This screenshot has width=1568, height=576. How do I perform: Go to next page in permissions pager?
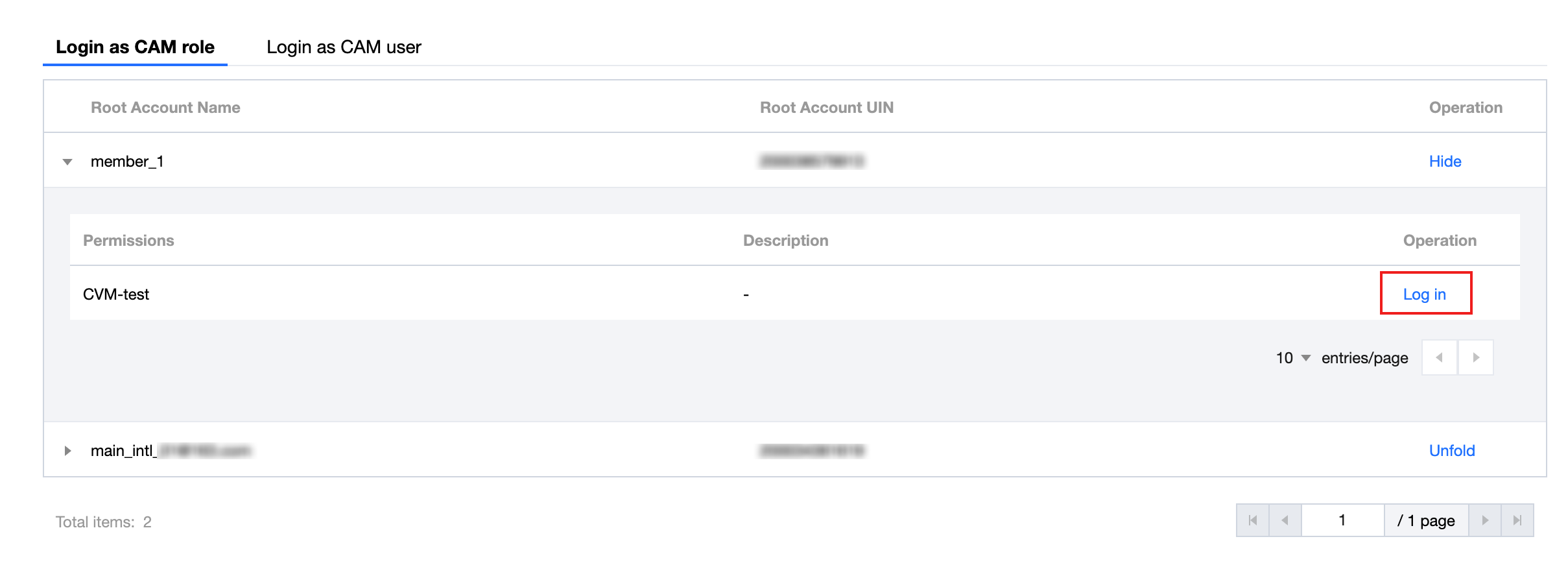pyautogui.click(x=1475, y=357)
